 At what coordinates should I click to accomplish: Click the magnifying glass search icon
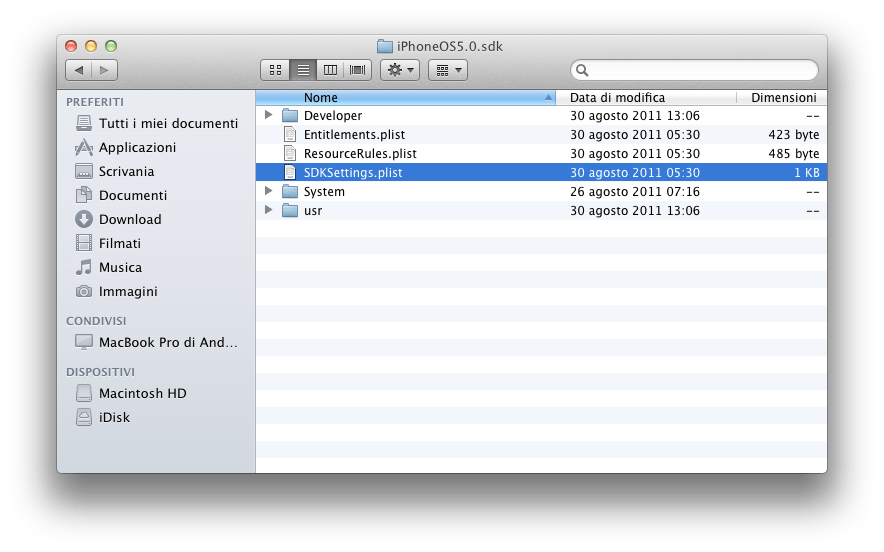(582, 70)
